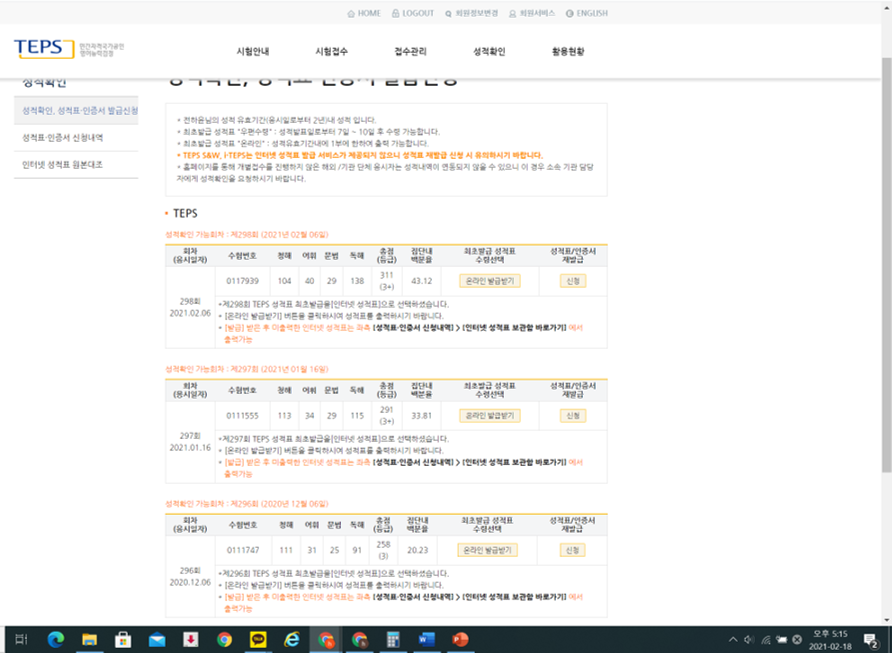Open the 시험접수 top menu

pyautogui.click(x=331, y=51)
